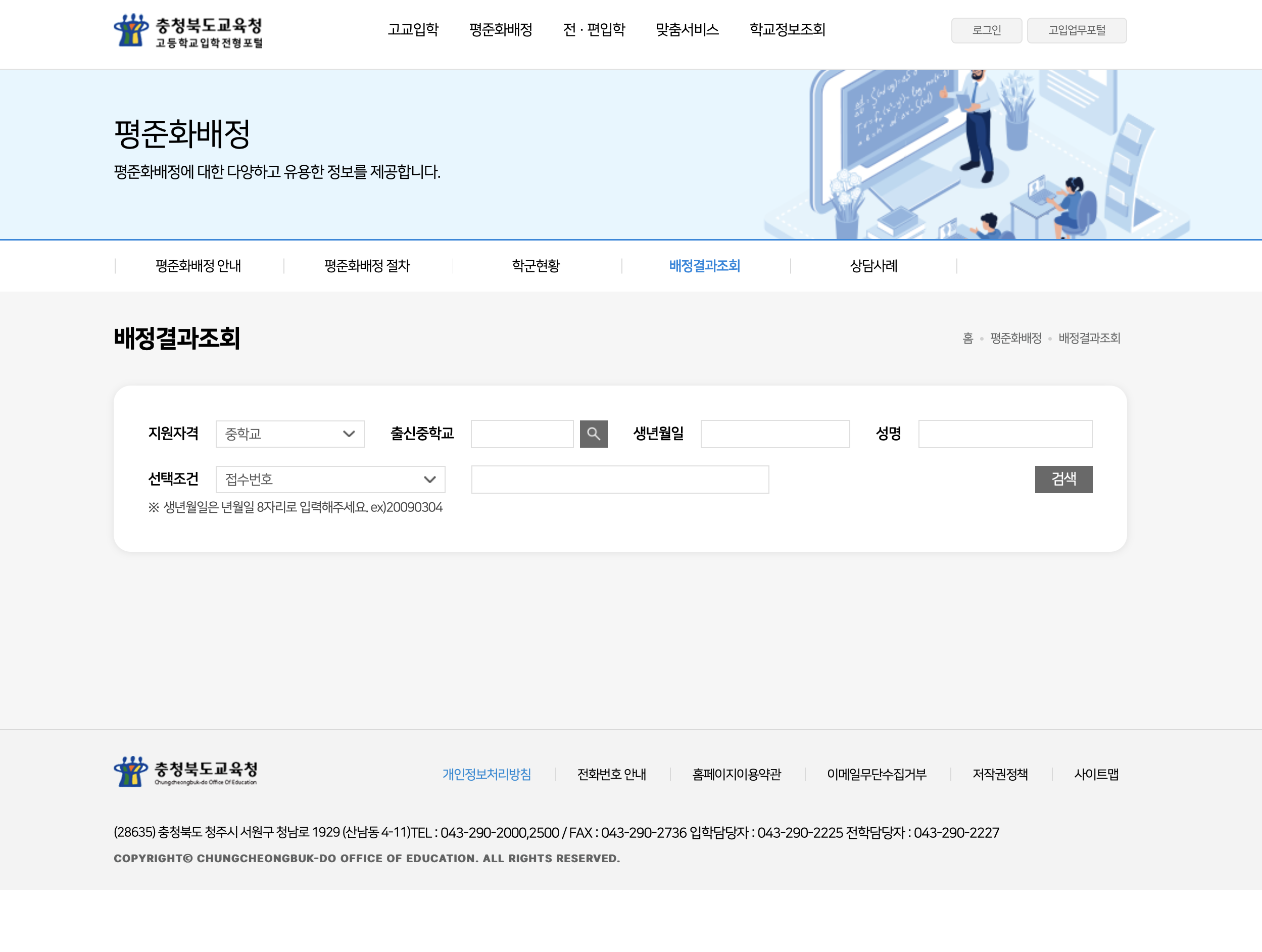This screenshot has height=952, width=1262.
Task: Click the 충청북도교육청 header logo
Action: click(x=188, y=31)
